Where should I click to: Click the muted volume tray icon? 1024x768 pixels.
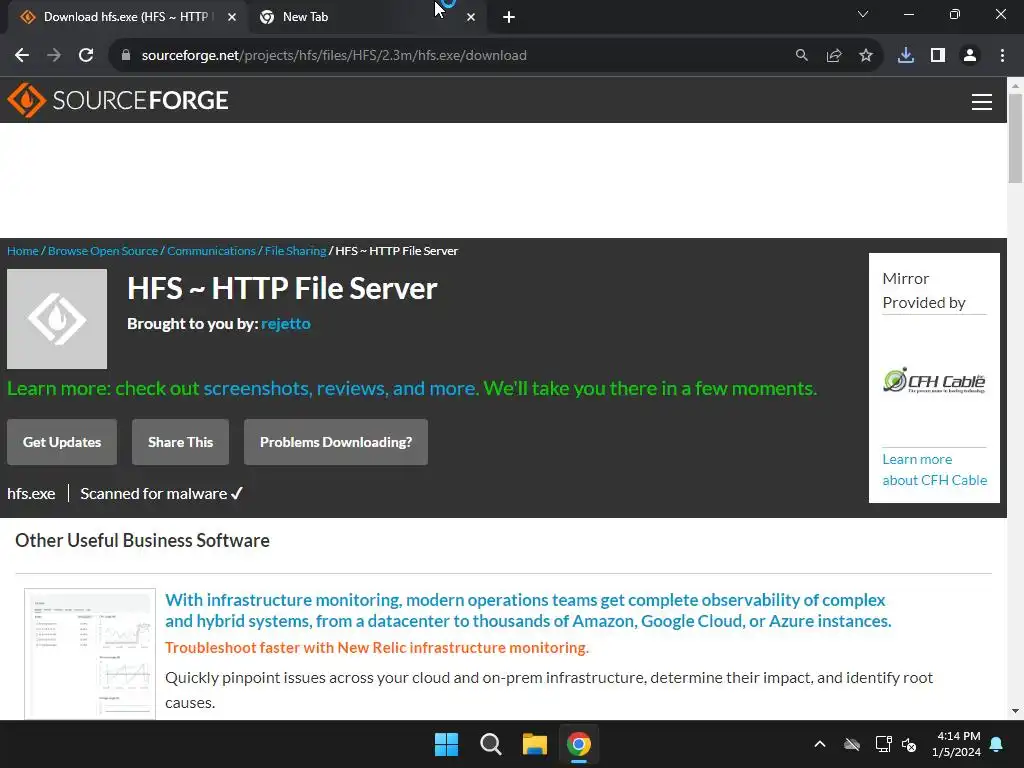tap(909, 744)
